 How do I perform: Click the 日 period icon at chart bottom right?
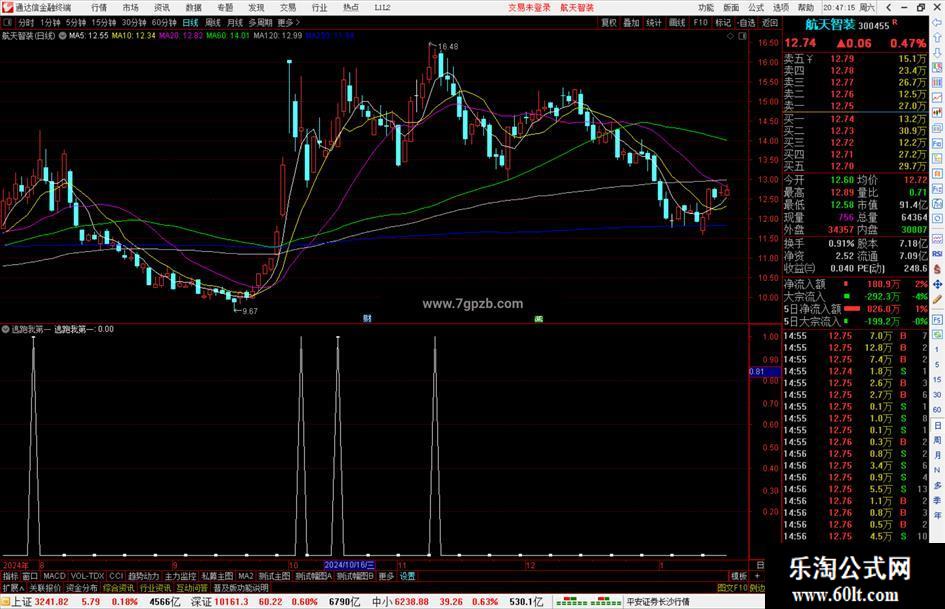click(x=760, y=565)
